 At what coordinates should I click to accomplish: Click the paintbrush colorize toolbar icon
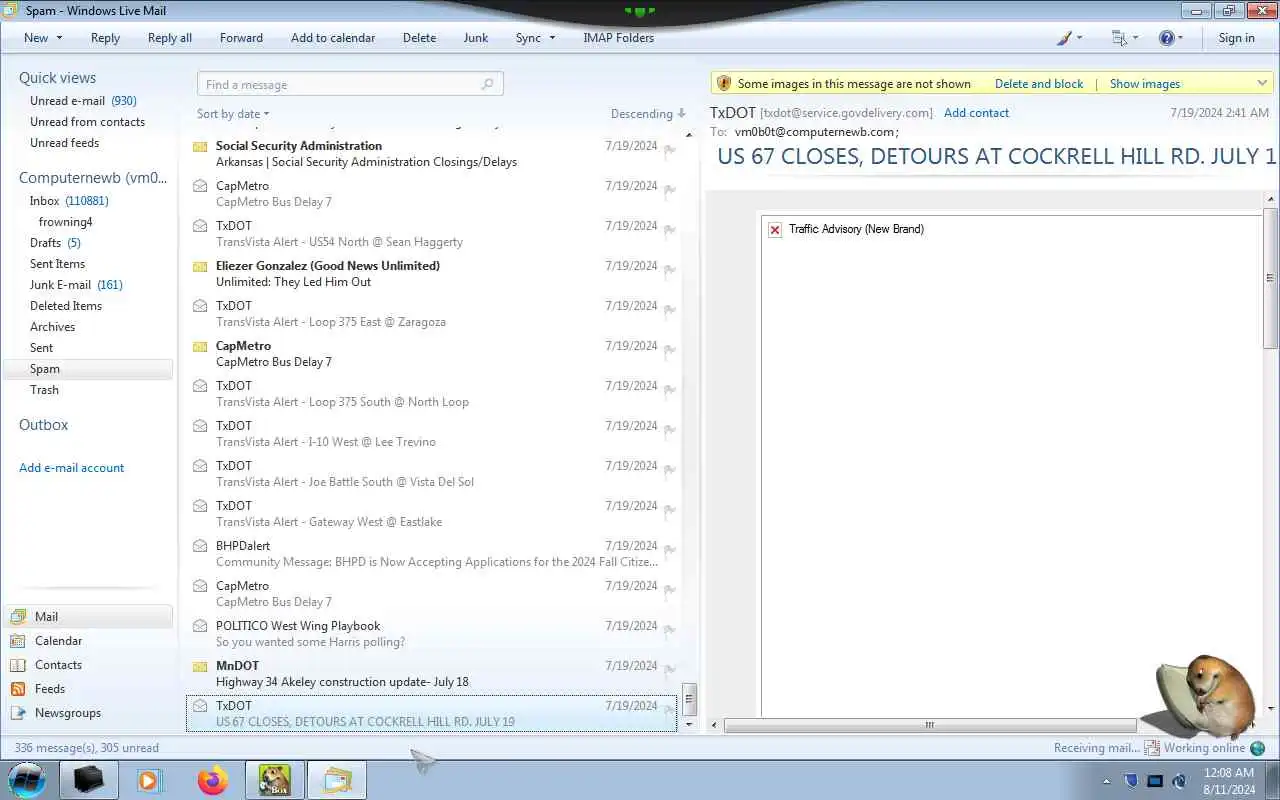coord(1064,38)
